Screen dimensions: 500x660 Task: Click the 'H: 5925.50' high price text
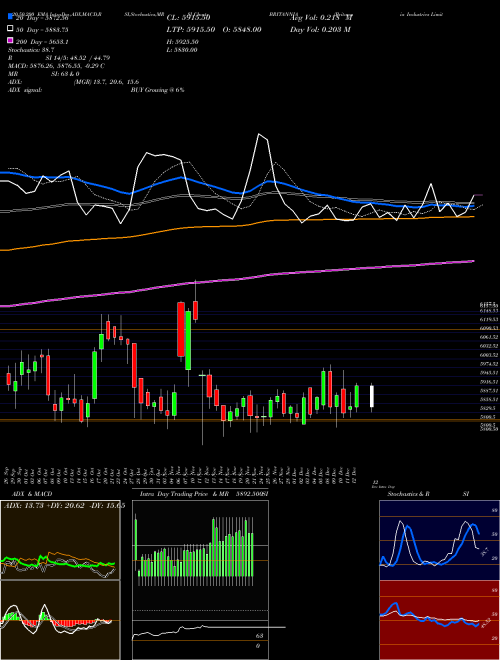(x=182, y=42)
